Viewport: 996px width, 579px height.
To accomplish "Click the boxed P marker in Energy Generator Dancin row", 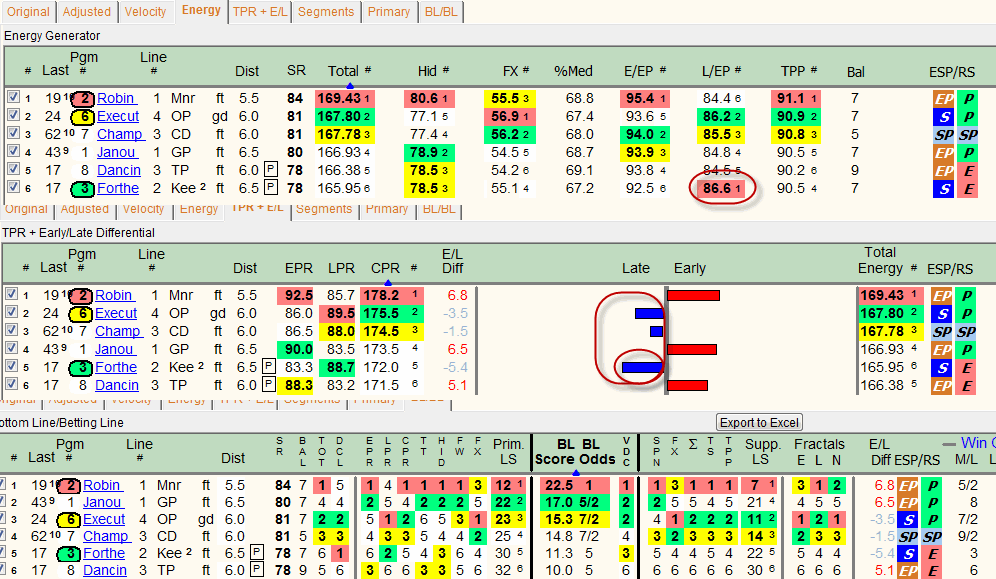I will pyautogui.click(x=271, y=170).
